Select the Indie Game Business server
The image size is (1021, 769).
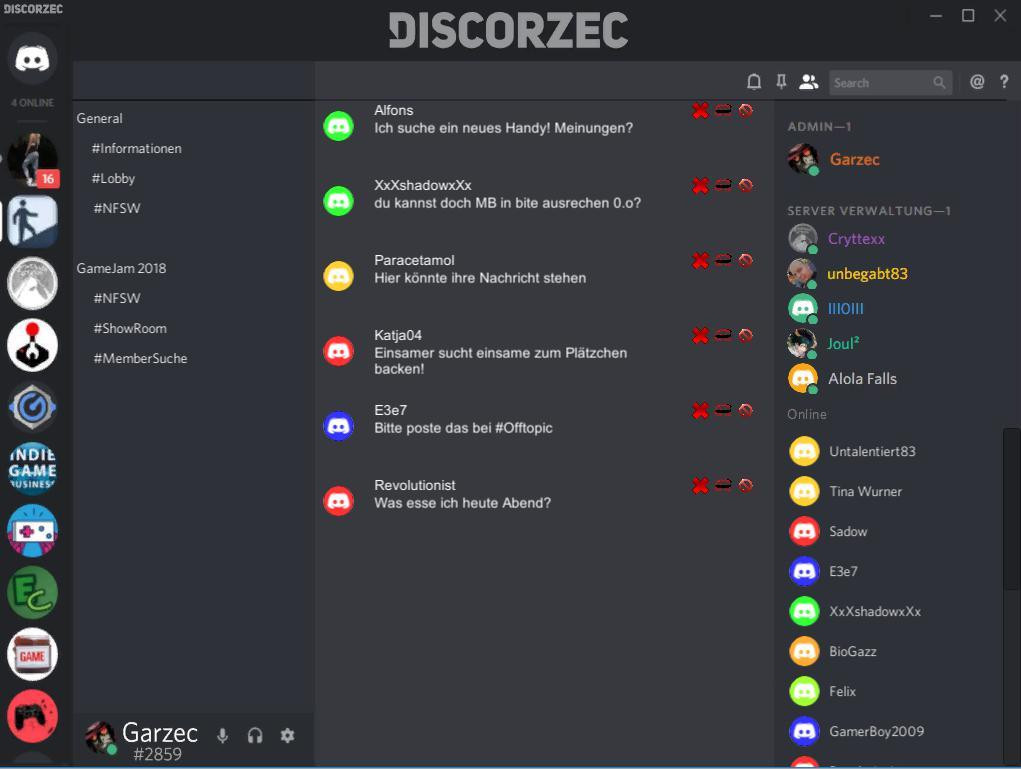[32, 469]
